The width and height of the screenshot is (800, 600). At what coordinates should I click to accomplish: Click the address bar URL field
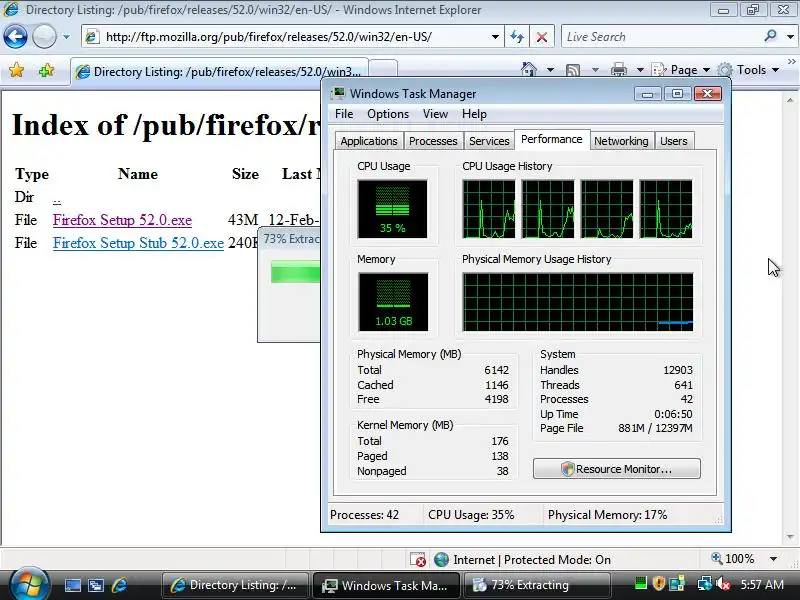(x=286, y=37)
